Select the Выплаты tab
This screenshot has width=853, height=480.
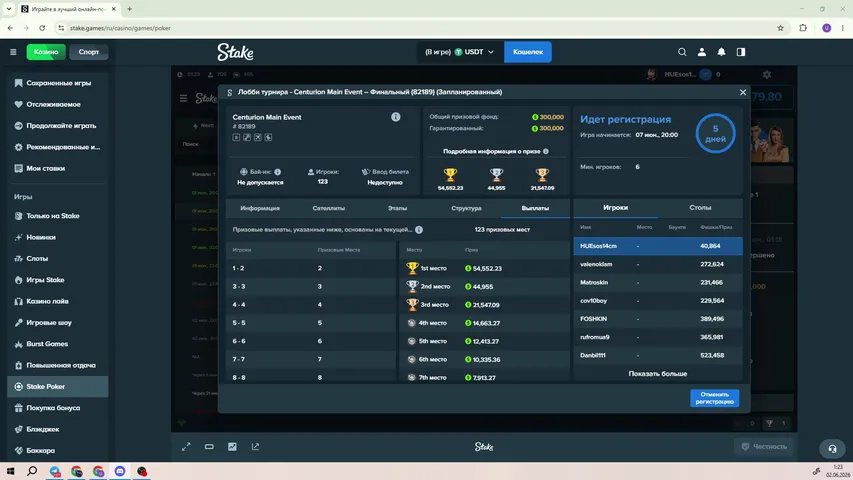535,208
